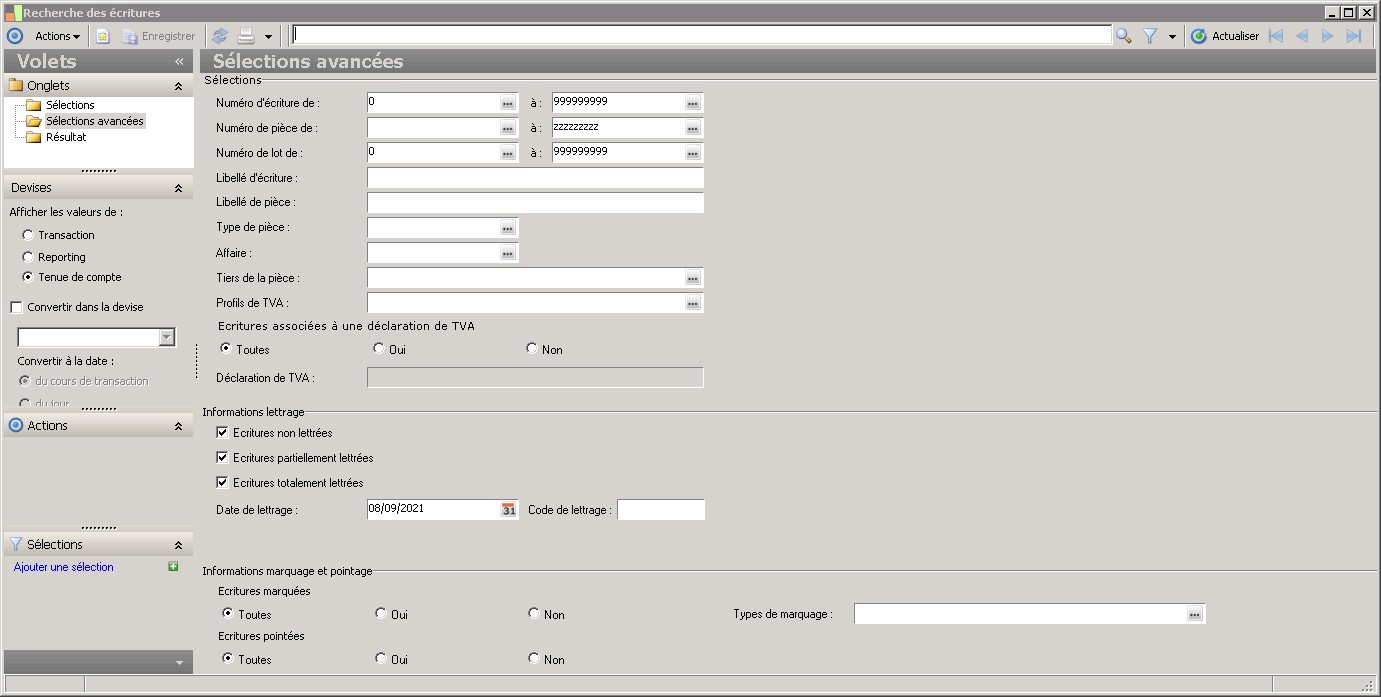Click the printer icon in toolbar

246,36
